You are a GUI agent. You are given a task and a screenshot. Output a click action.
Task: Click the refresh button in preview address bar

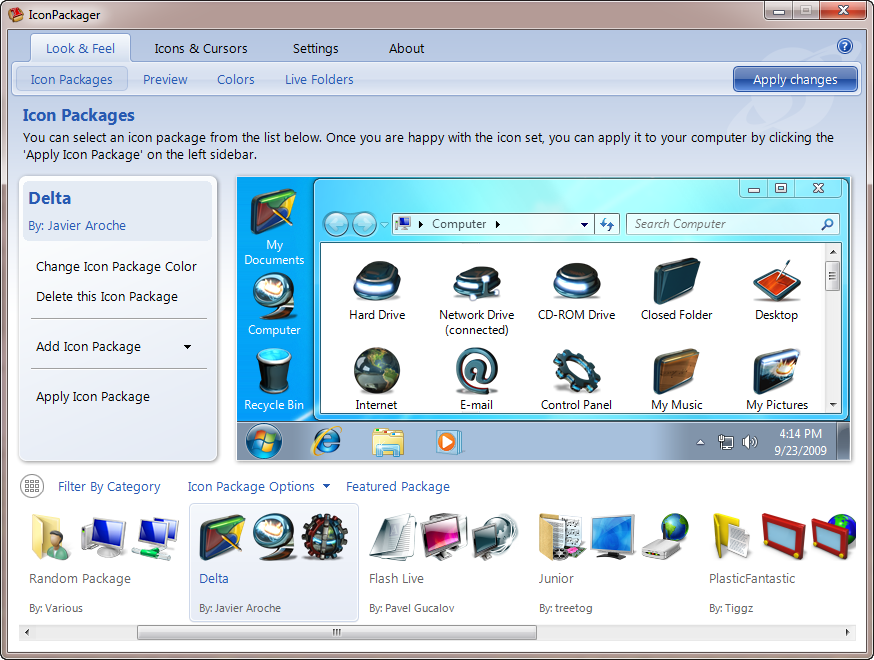click(x=607, y=224)
